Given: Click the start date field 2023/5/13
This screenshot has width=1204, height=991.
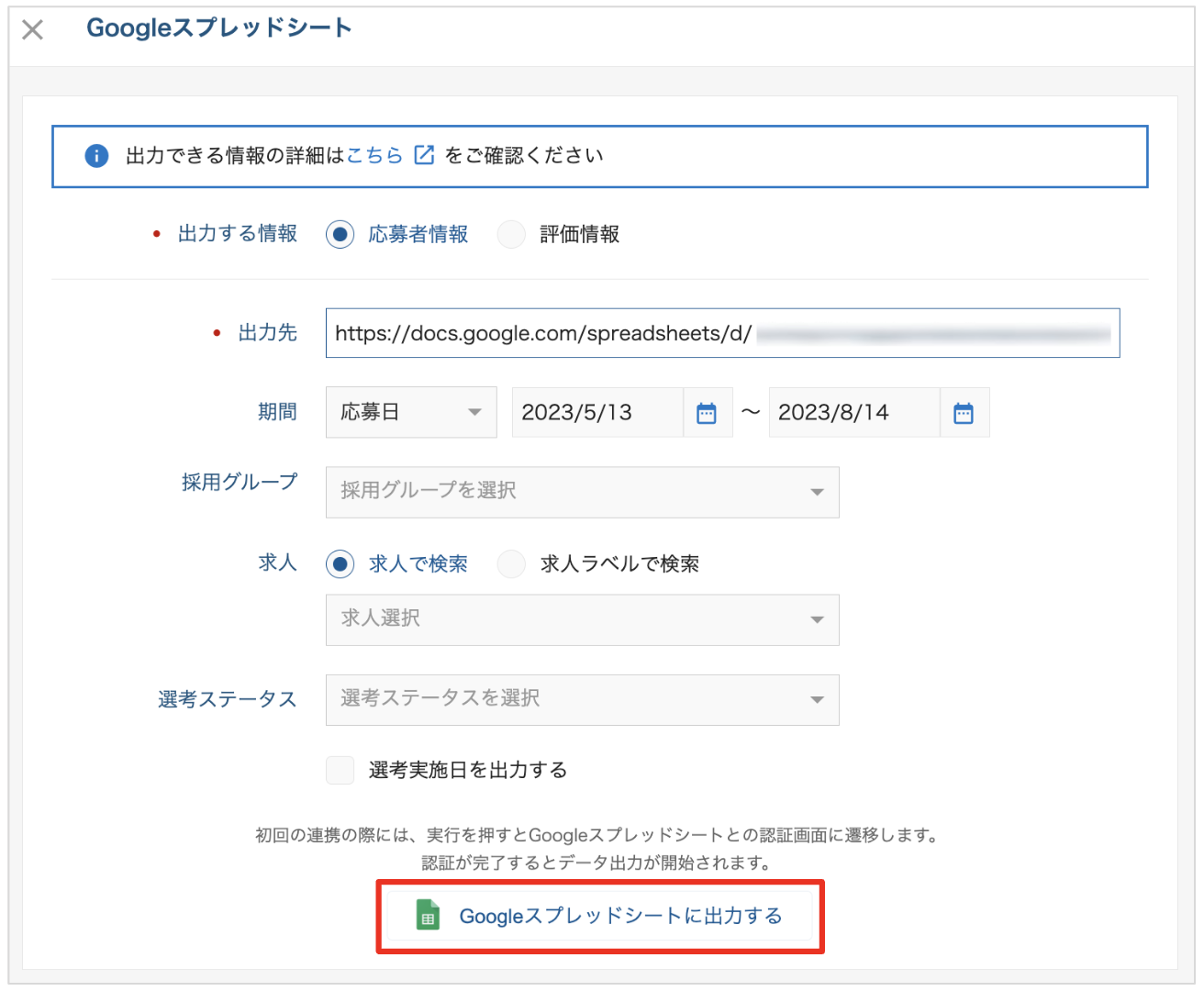Looking at the screenshot, I should pos(597,412).
